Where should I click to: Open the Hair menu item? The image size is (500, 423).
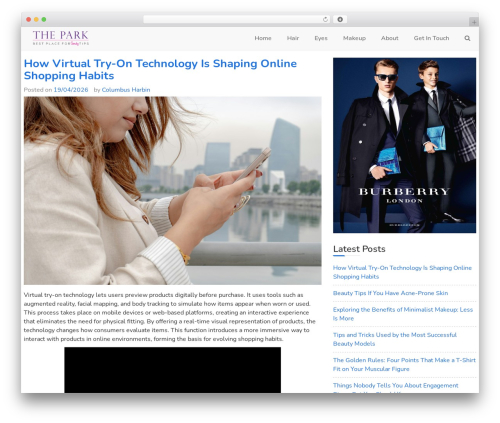click(x=293, y=38)
